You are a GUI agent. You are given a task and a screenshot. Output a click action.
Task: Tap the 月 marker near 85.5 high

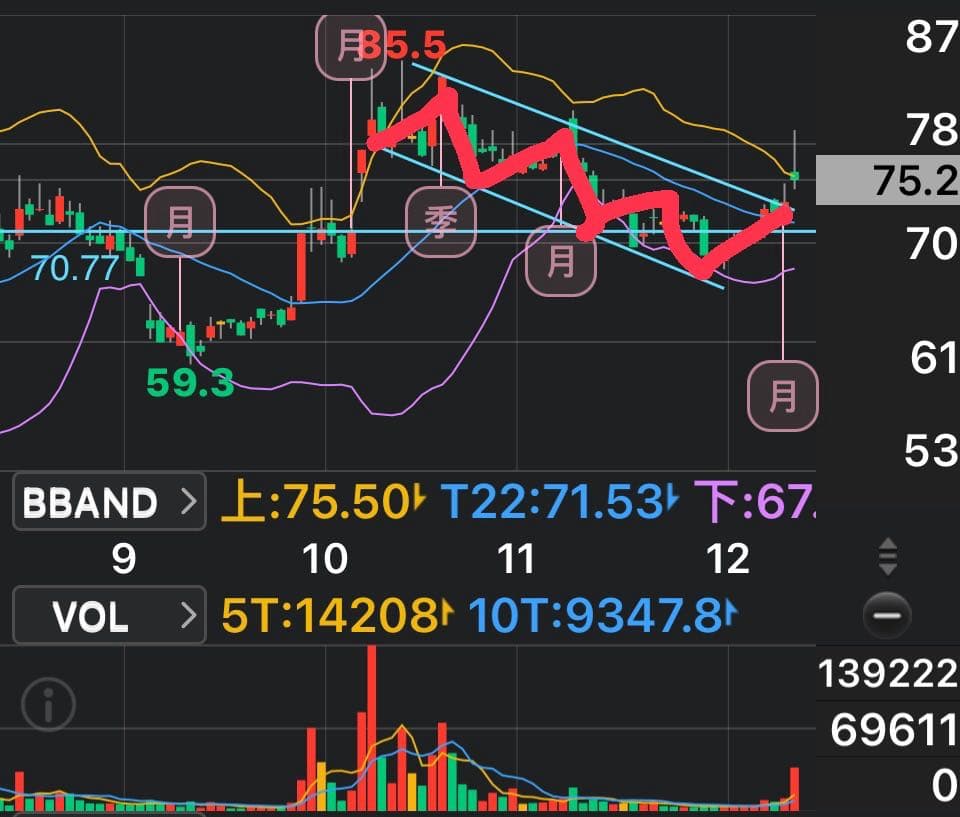351,45
